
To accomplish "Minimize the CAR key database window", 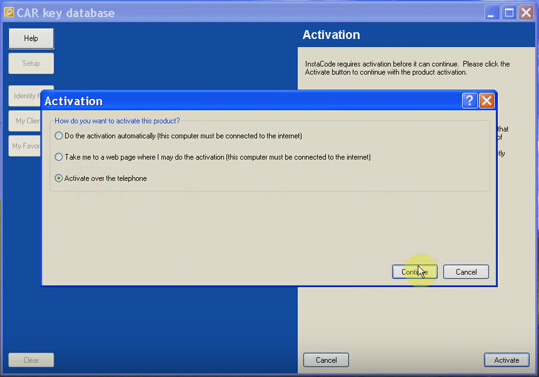I will (492, 13).
